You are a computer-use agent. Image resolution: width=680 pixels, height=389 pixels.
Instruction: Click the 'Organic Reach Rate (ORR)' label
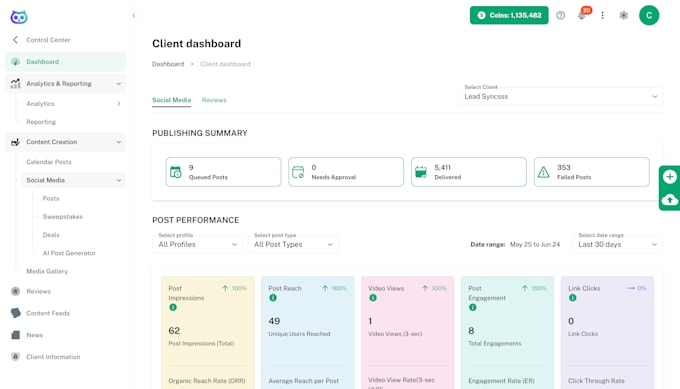coord(207,381)
